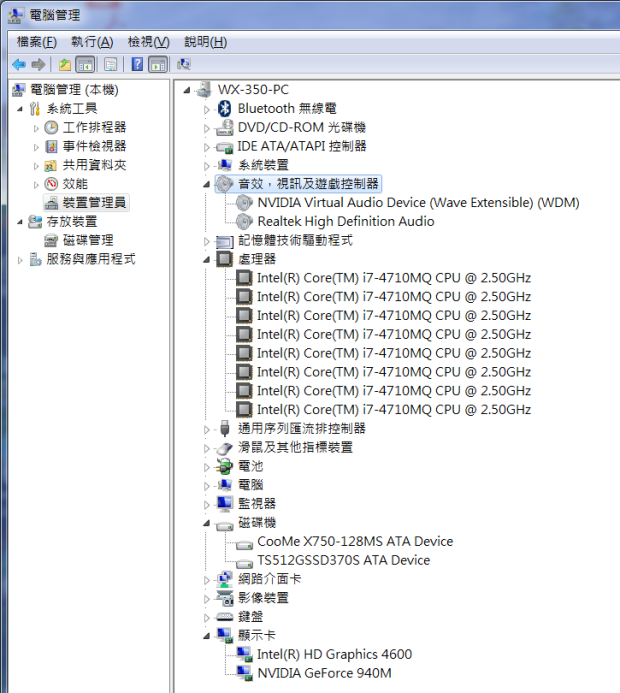Viewport: 620px width, 693px height.
Task: Click the 網路介面卡 network adapter icon
Action: 224,579
